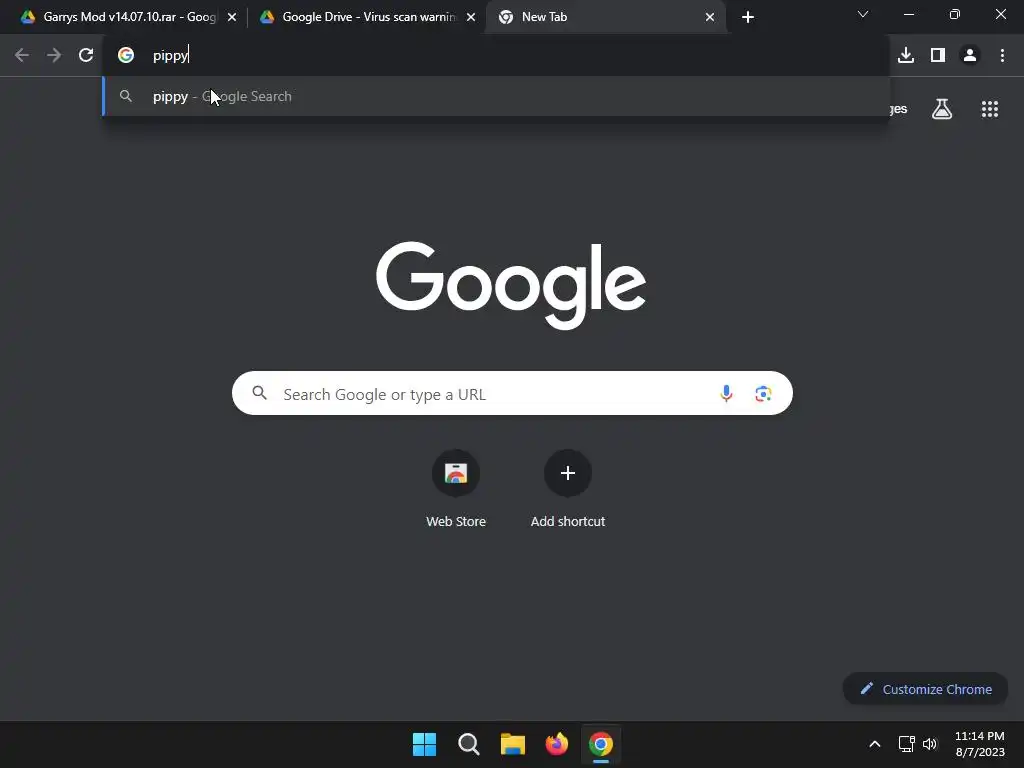Image resolution: width=1024 pixels, height=768 pixels.
Task: Click the Search Google or type a URL box
Action: (x=512, y=393)
